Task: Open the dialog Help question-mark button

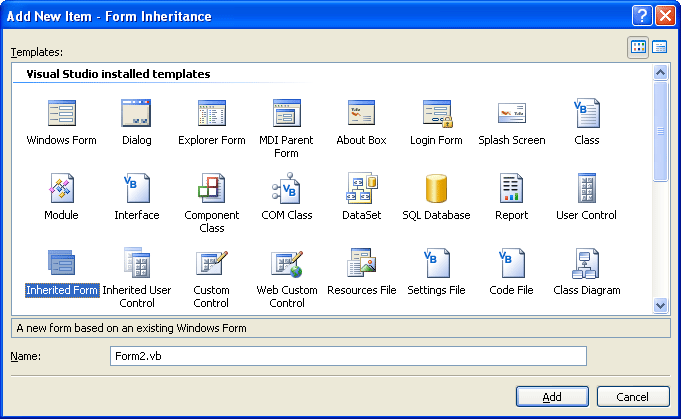Action: click(x=642, y=16)
